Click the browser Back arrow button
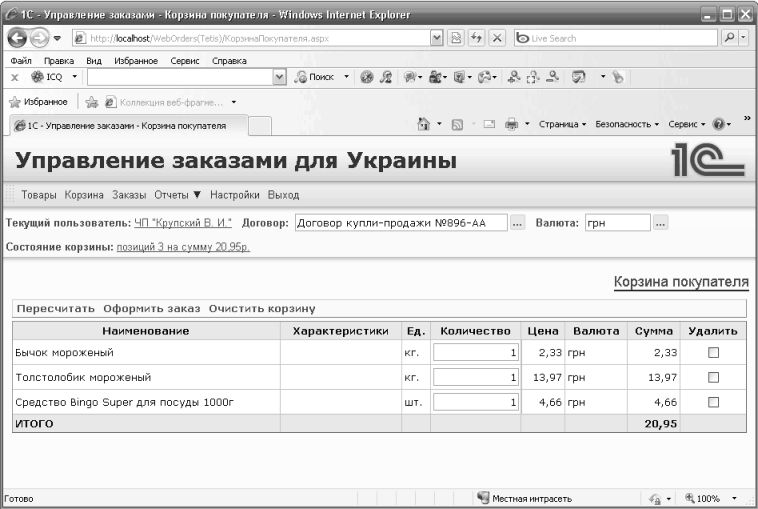Image resolution: width=758 pixels, height=509 pixels. click(17, 39)
